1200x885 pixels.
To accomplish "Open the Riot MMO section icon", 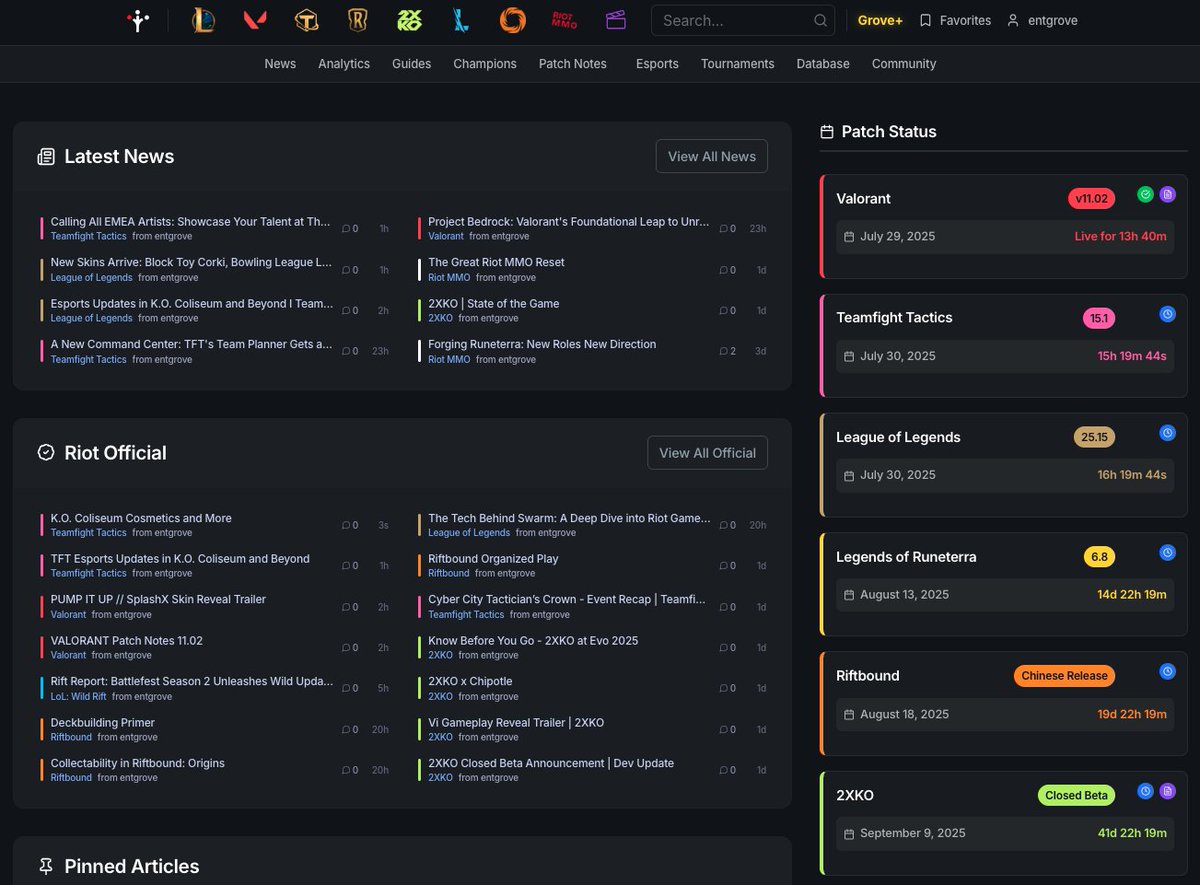I will (x=562, y=20).
